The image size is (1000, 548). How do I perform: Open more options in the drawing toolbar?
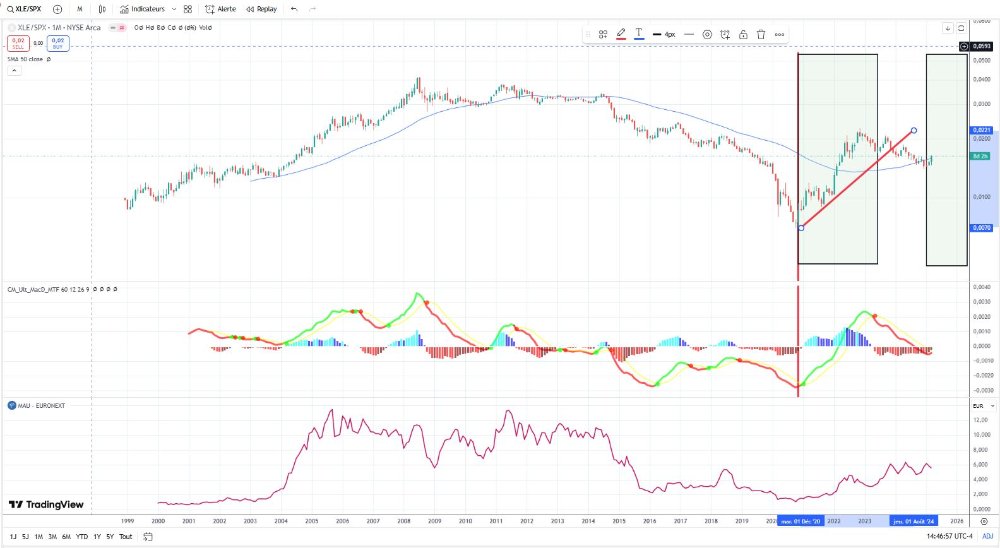(779, 34)
